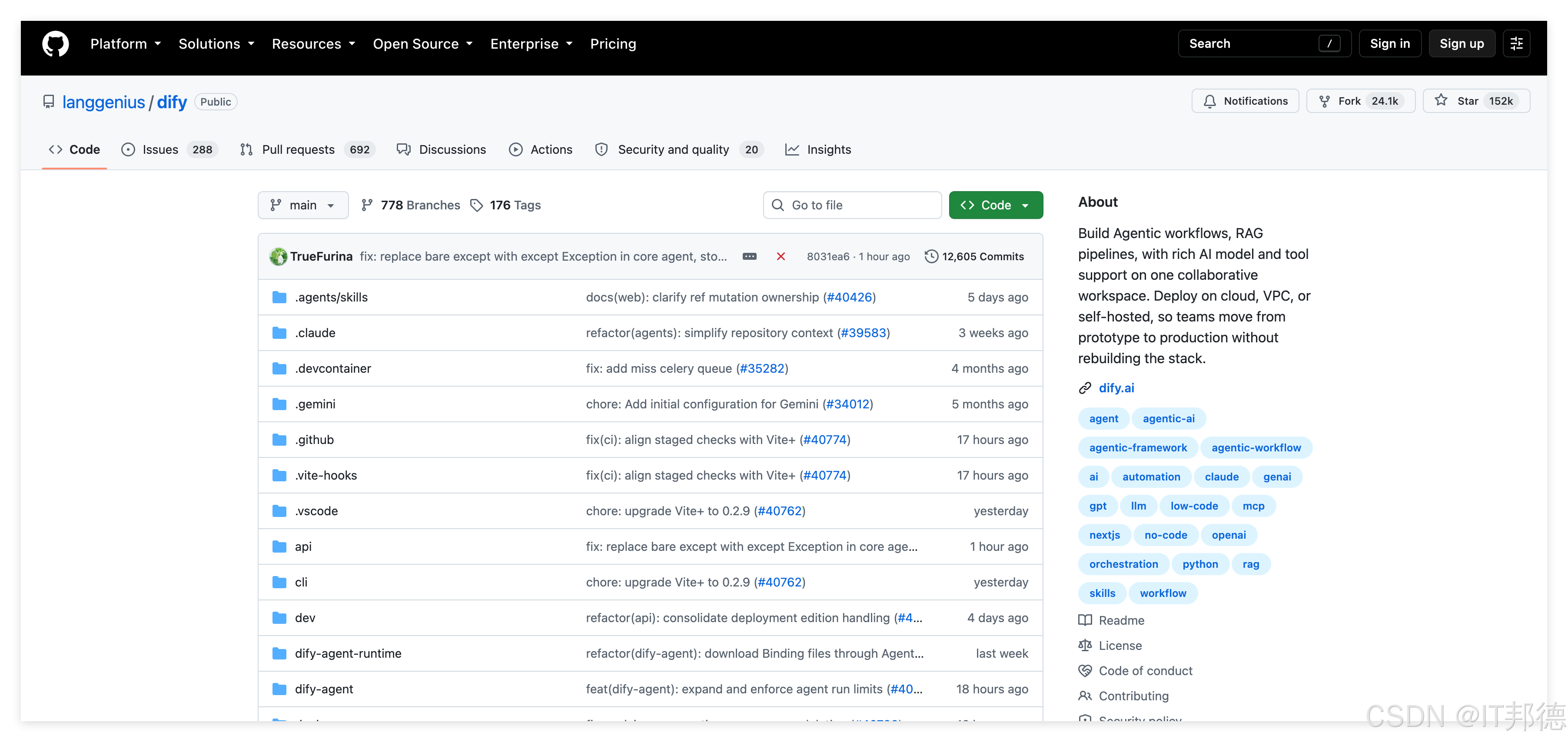This screenshot has height=742, width=1568.
Task: Click the Search box in header
Action: click(1264, 44)
